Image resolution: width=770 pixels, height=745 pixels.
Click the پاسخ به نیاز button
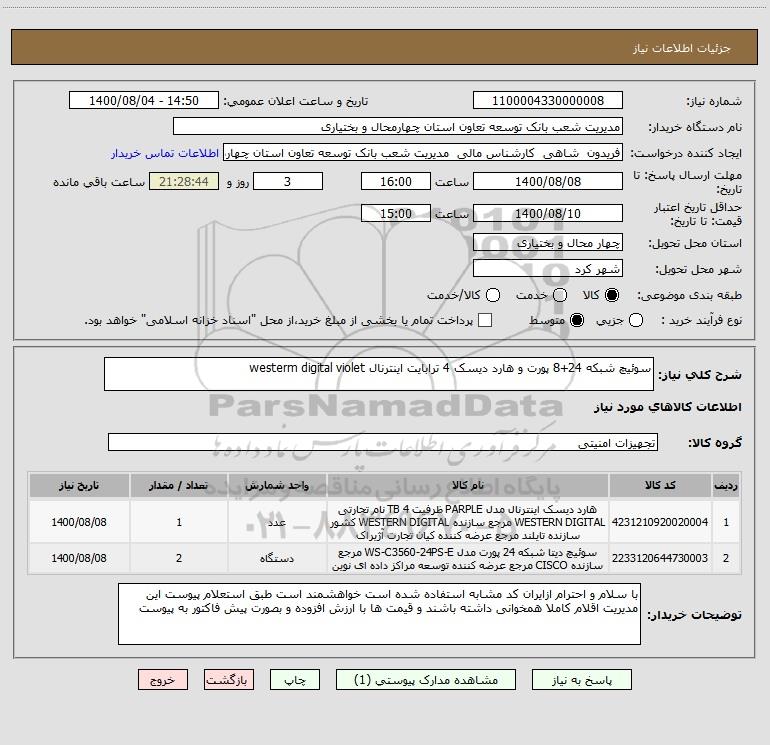point(581,680)
